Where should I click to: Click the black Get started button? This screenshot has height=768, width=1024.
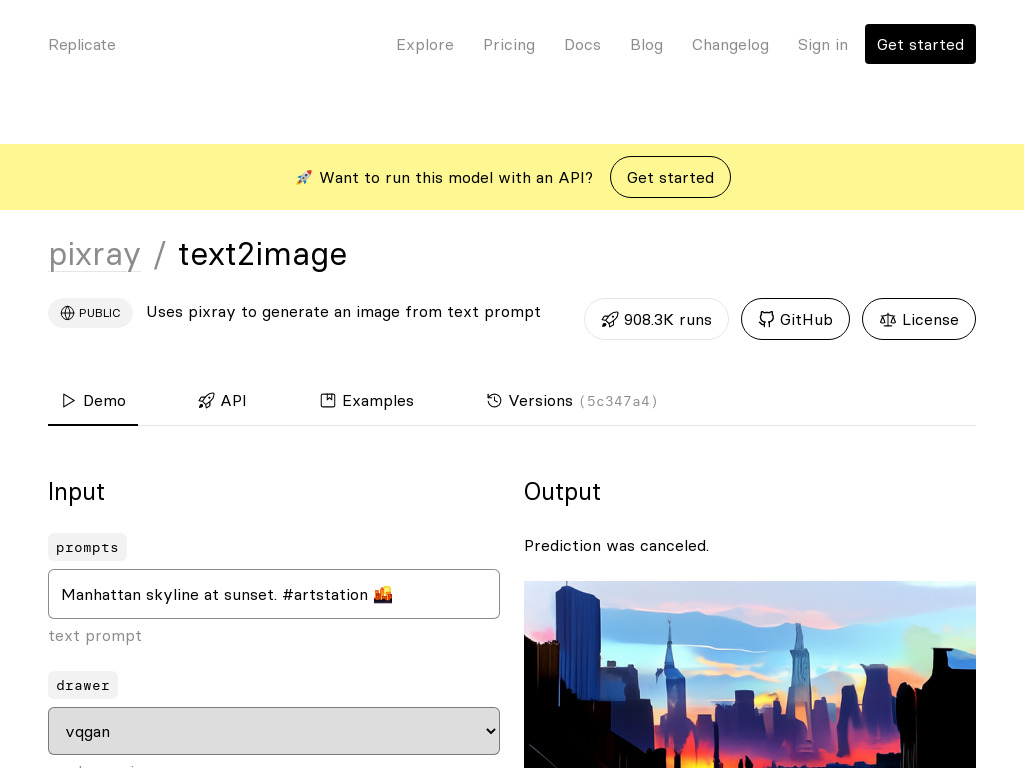pos(920,44)
